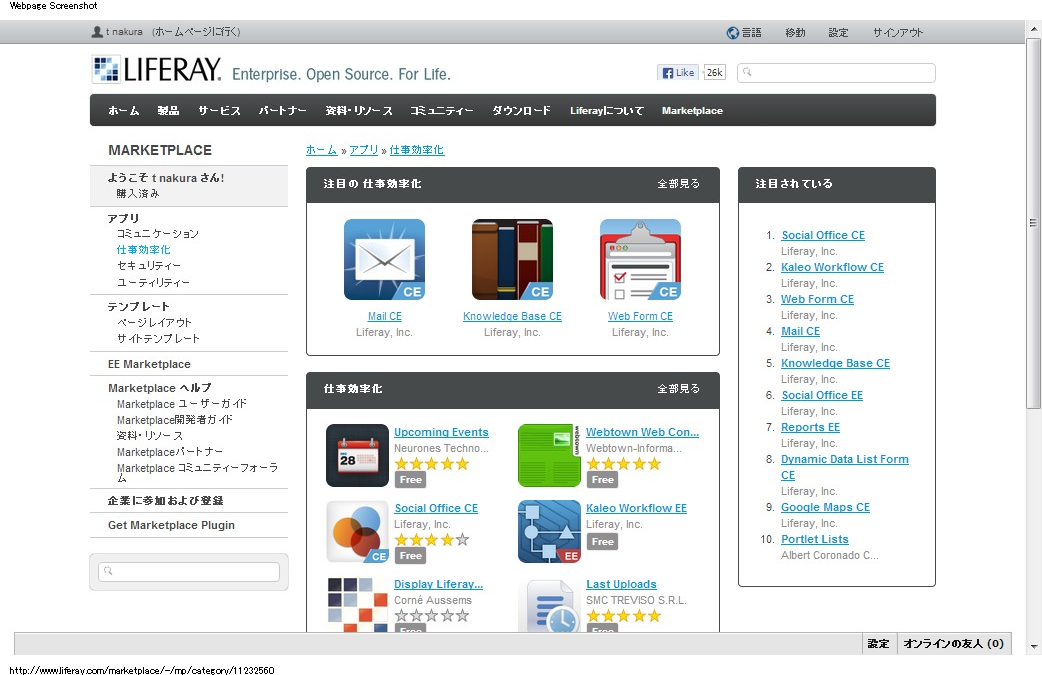The height and width of the screenshot is (675, 1042).
Task: Open Get Marketplace Plugin in sidebar
Action: point(171,525)
